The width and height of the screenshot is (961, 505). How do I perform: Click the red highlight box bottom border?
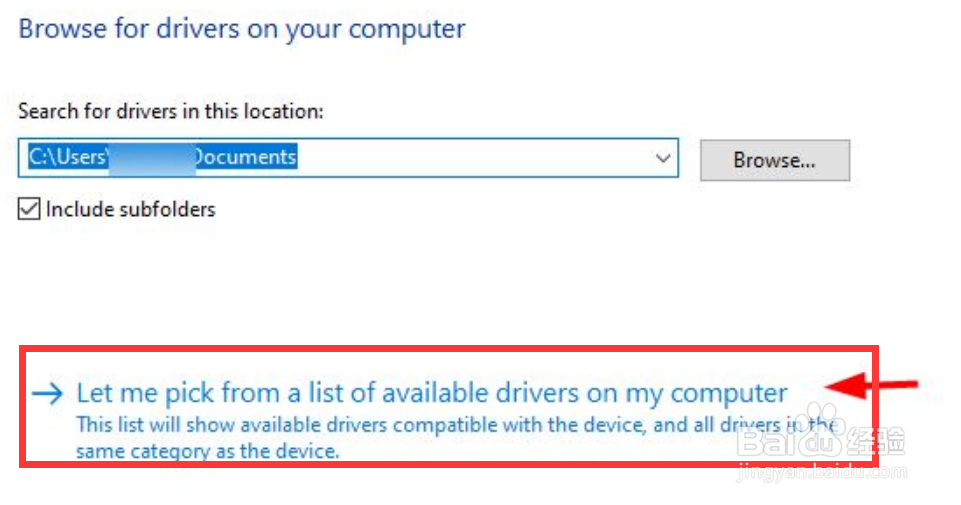pos(450,465)
